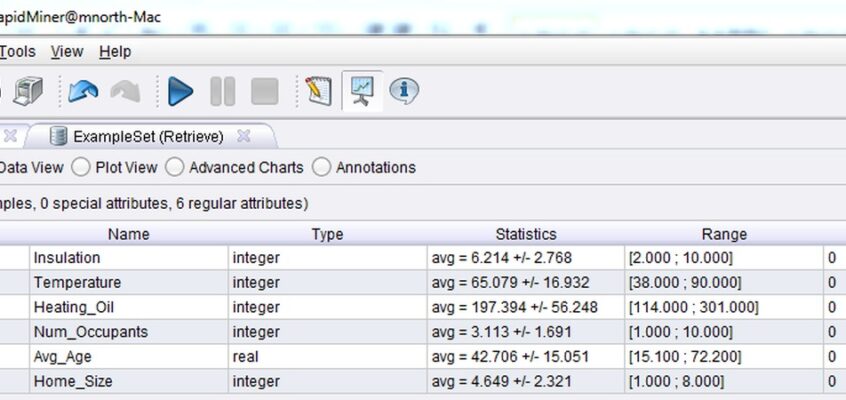Click the database icon on ExampleSet tab
846x400 pixels.
(x=58, y=137)
